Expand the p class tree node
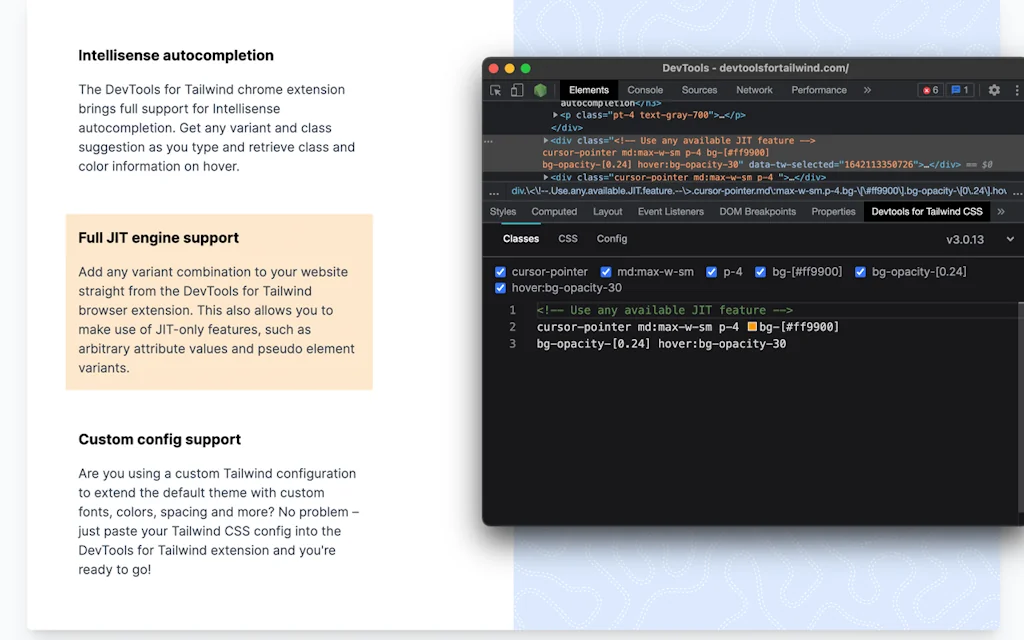The image size is (1024, 640). (557, 113)
